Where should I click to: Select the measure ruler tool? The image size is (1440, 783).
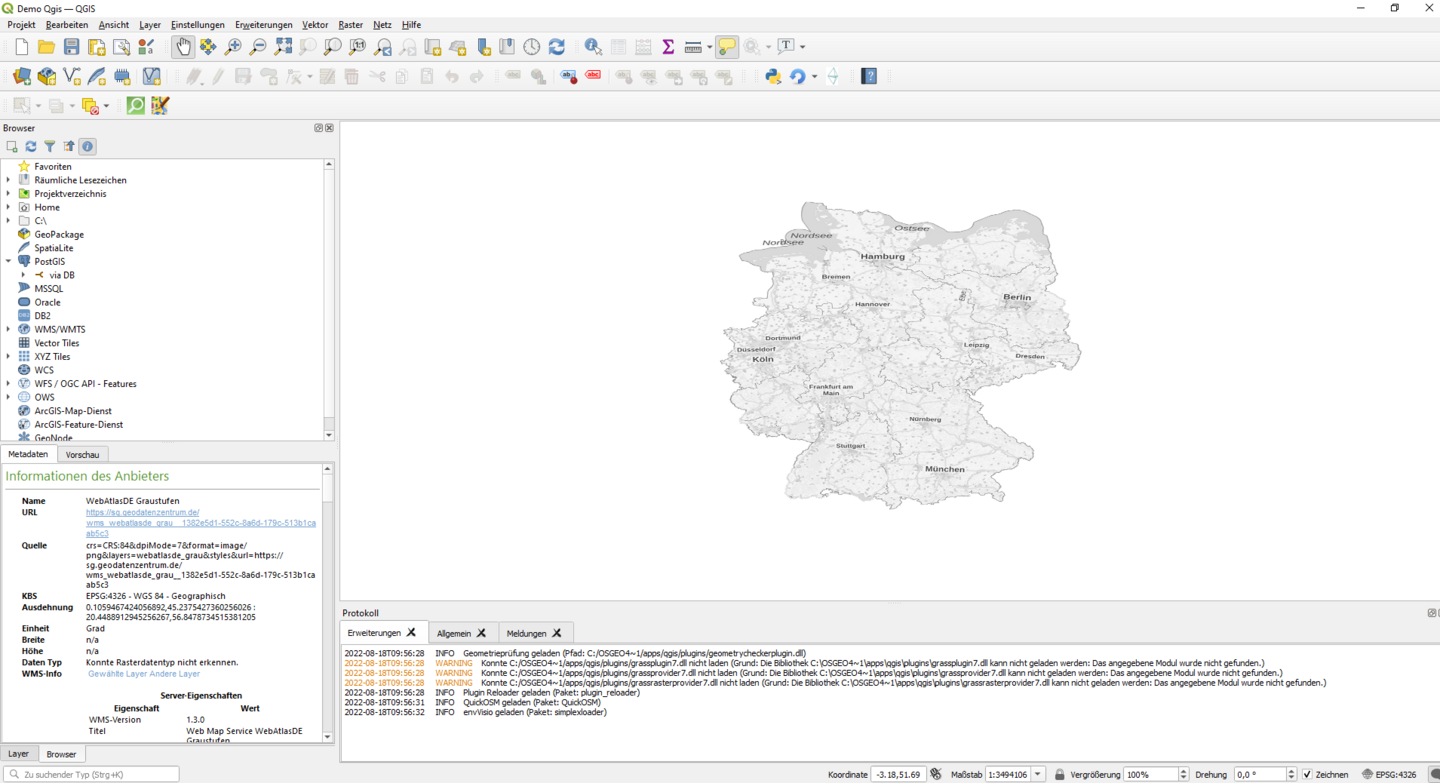point(693,47)
